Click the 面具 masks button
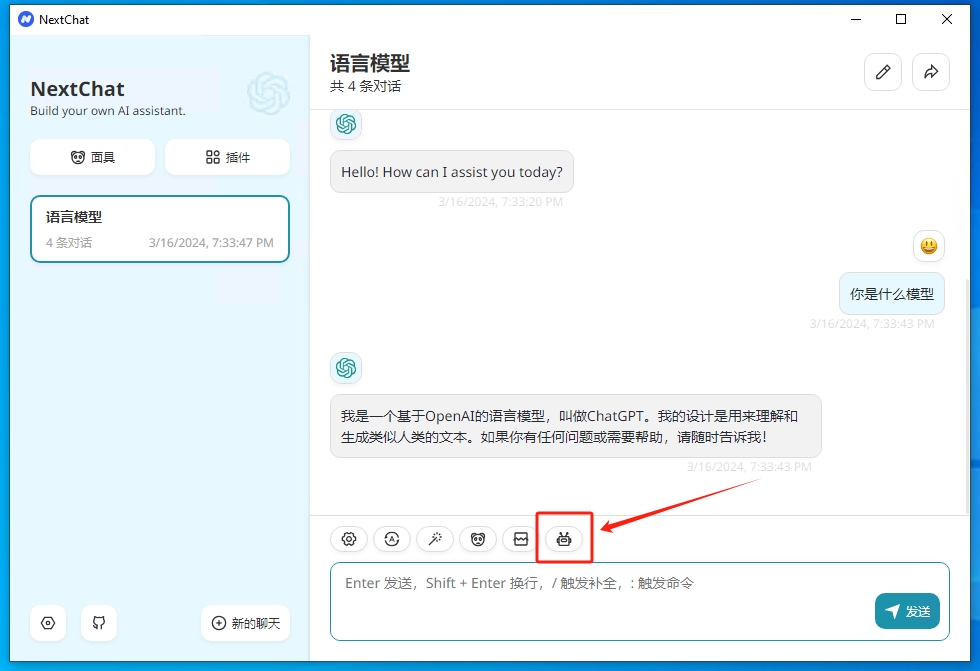The width and height of the screenshot is (980, 671). click(x=92, y=157)
